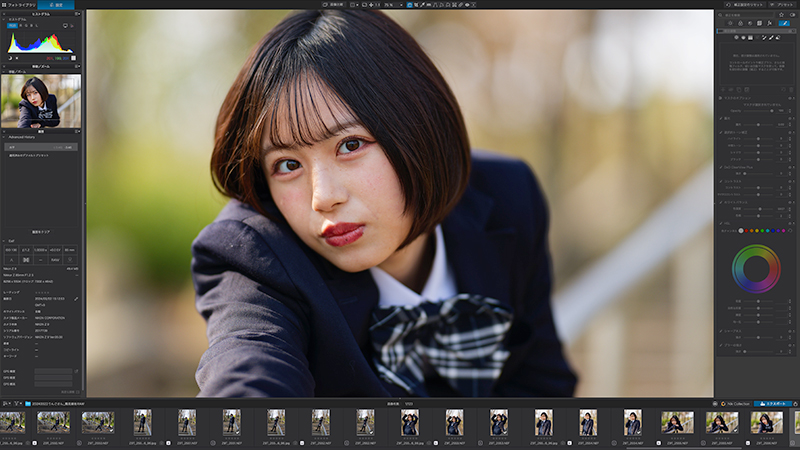
Task: Open the 75% zoom level dropdown
Action: tap(393, 5)
